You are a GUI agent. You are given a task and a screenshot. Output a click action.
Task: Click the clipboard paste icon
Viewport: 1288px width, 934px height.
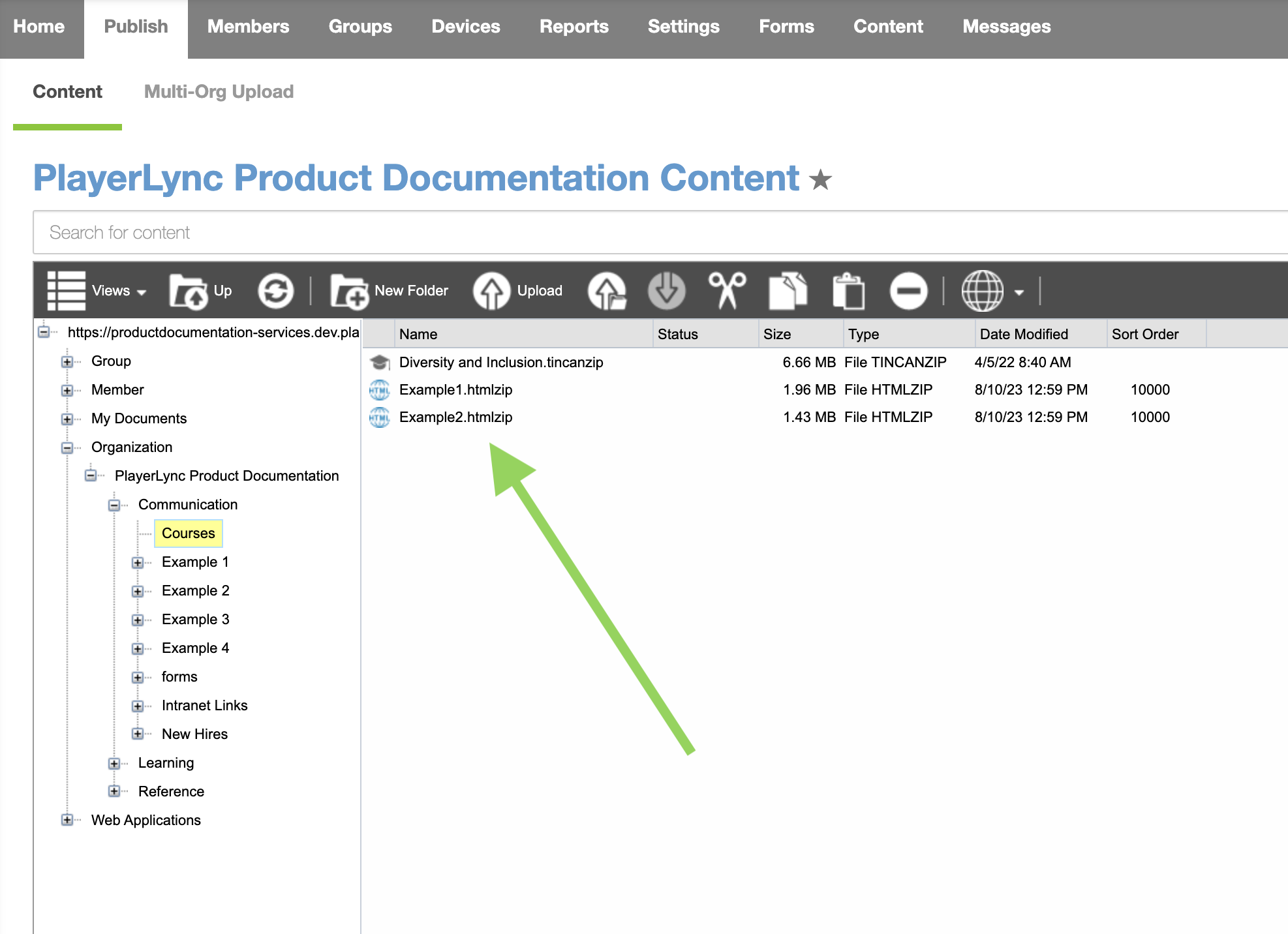click(x=848, y=291)
